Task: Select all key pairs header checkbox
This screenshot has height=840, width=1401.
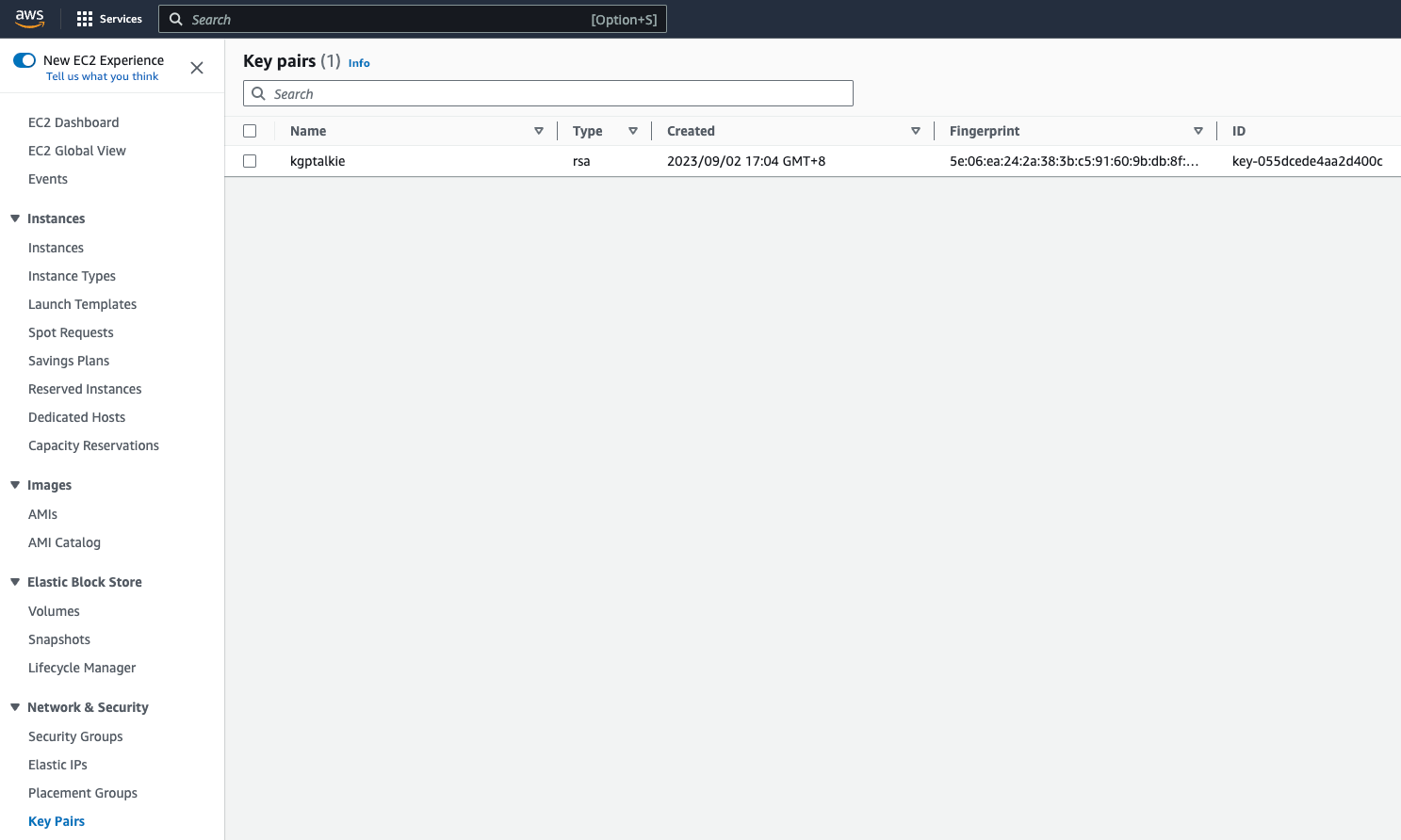Action: (x=250, y=131)
